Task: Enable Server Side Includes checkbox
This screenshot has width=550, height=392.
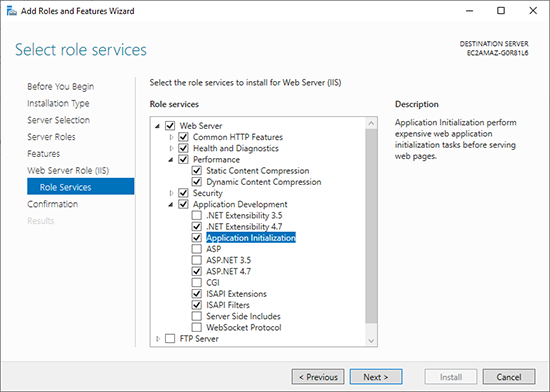Action: (197, 316)
